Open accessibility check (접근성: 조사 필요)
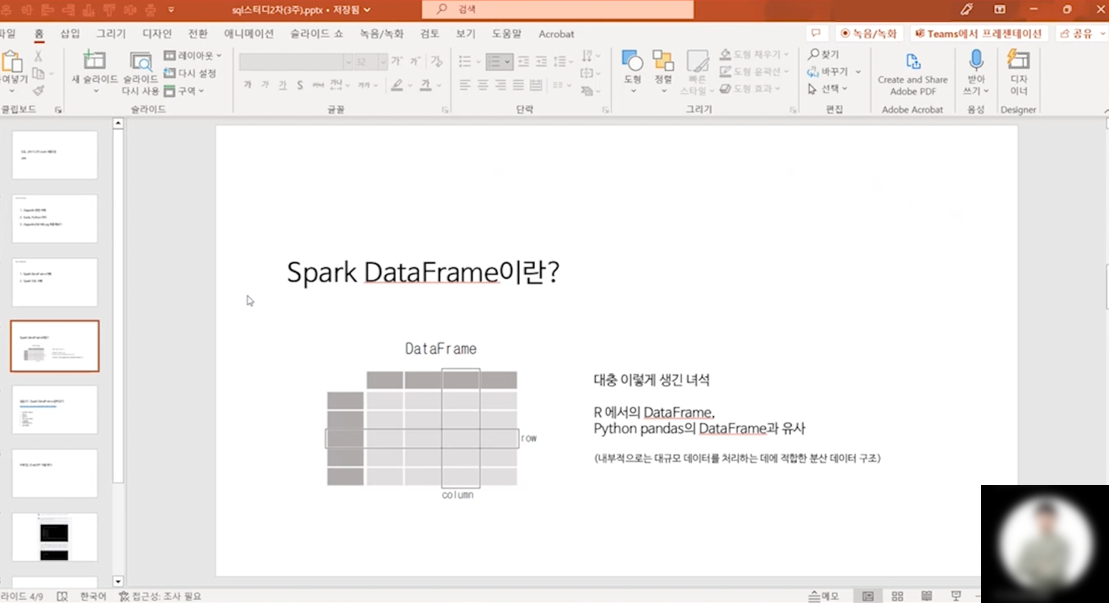Viewport: 1109px width, 603px height. pyautogui.click(x=160, y=596)
